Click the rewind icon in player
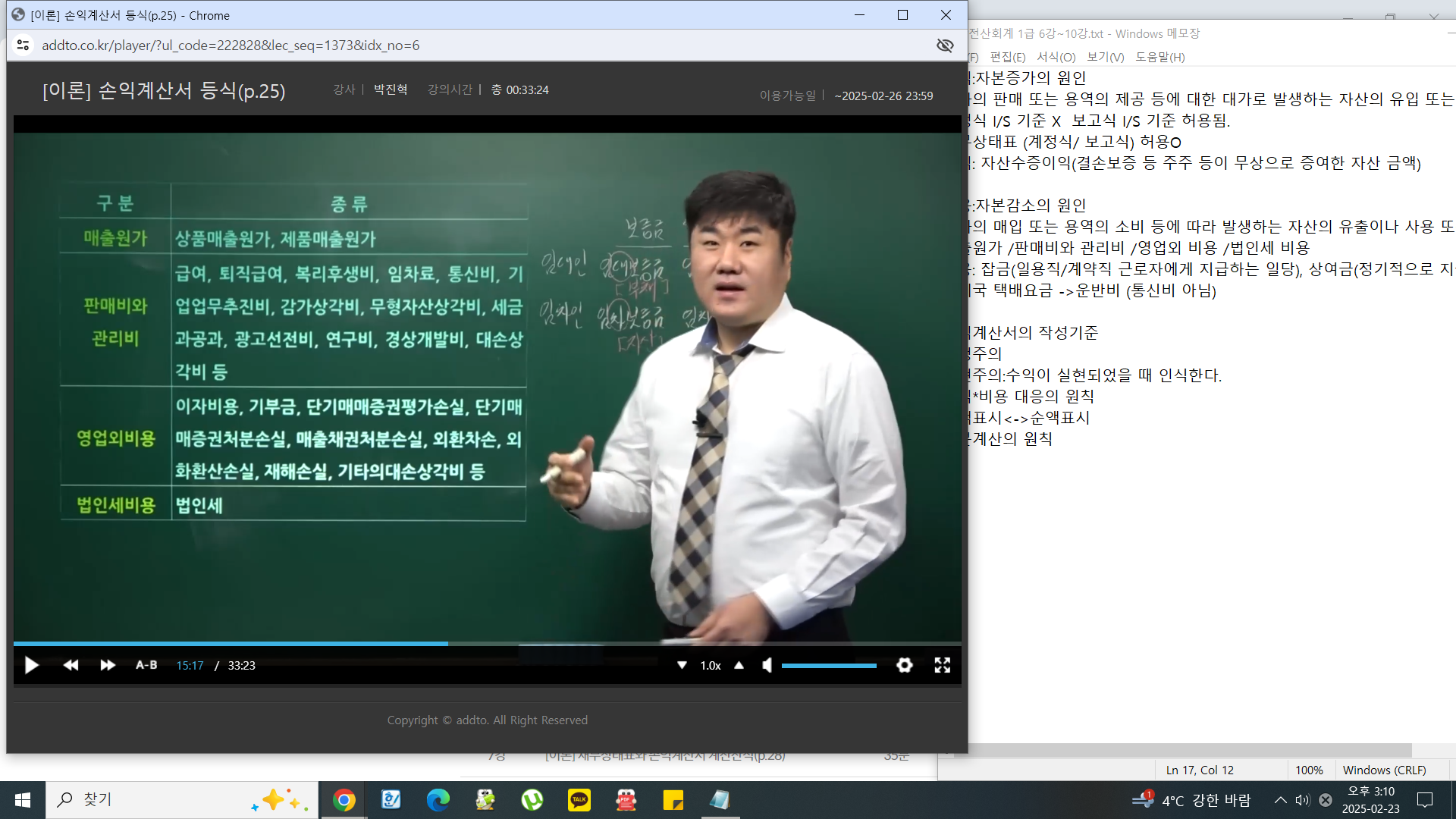Screen dimensions: 1456x819 [x=71, y=665]
